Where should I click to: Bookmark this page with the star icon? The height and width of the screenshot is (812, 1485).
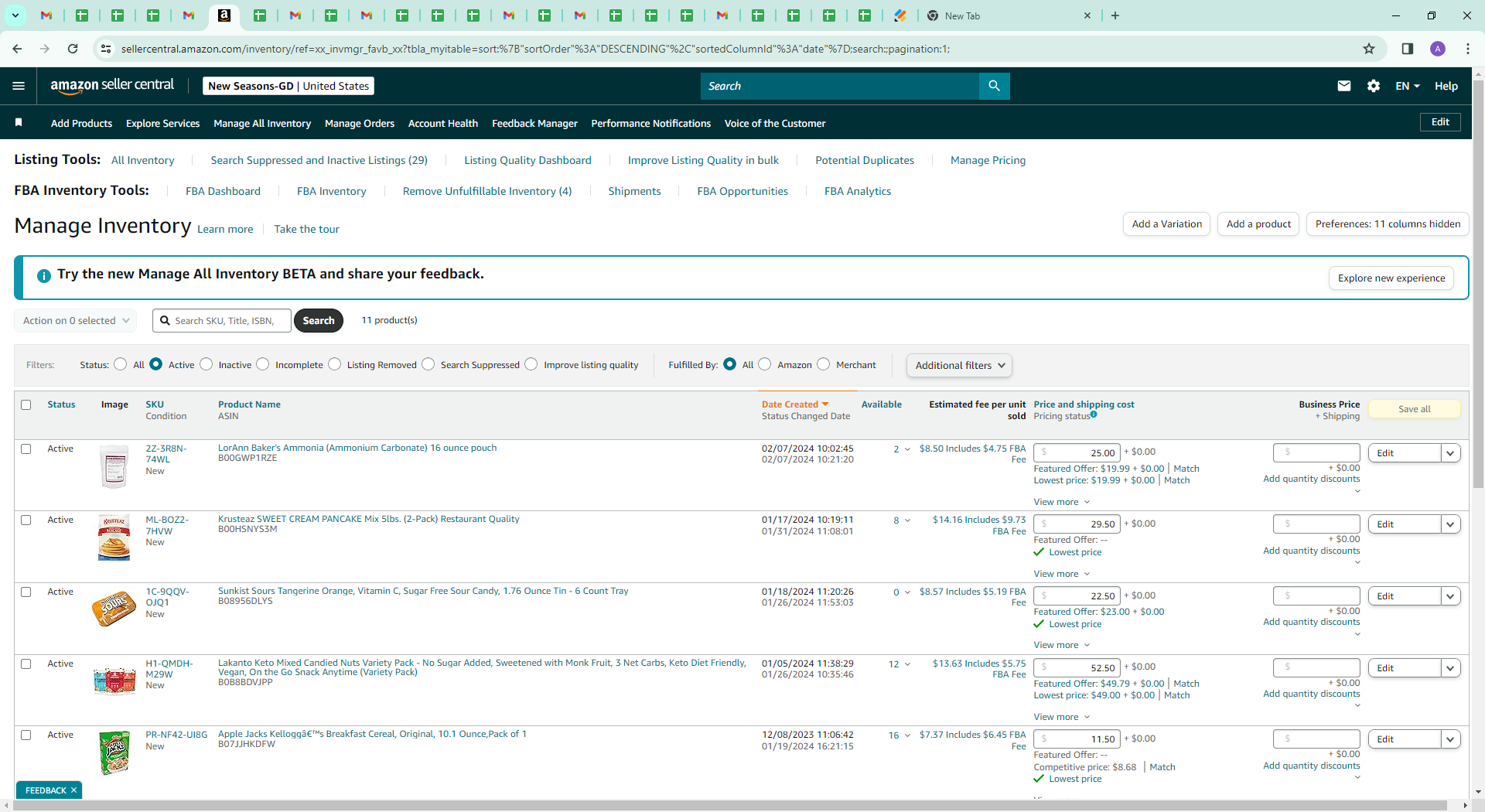pos(1369,49)
